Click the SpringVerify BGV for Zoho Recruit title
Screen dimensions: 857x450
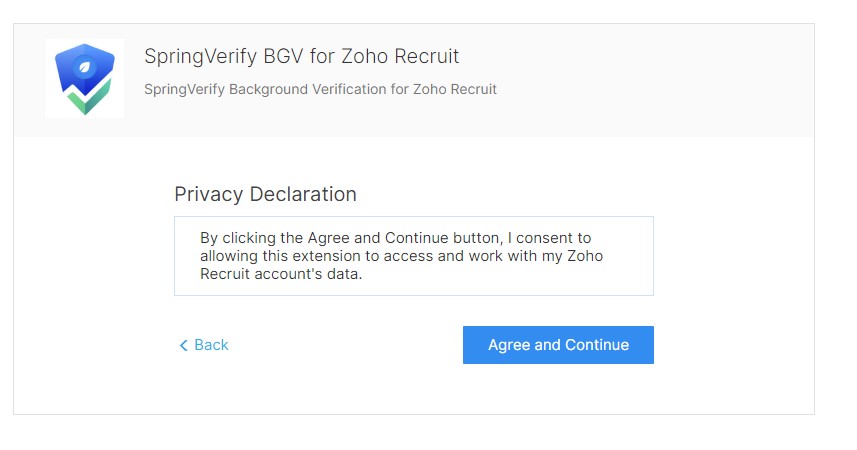tap(302, 56)
